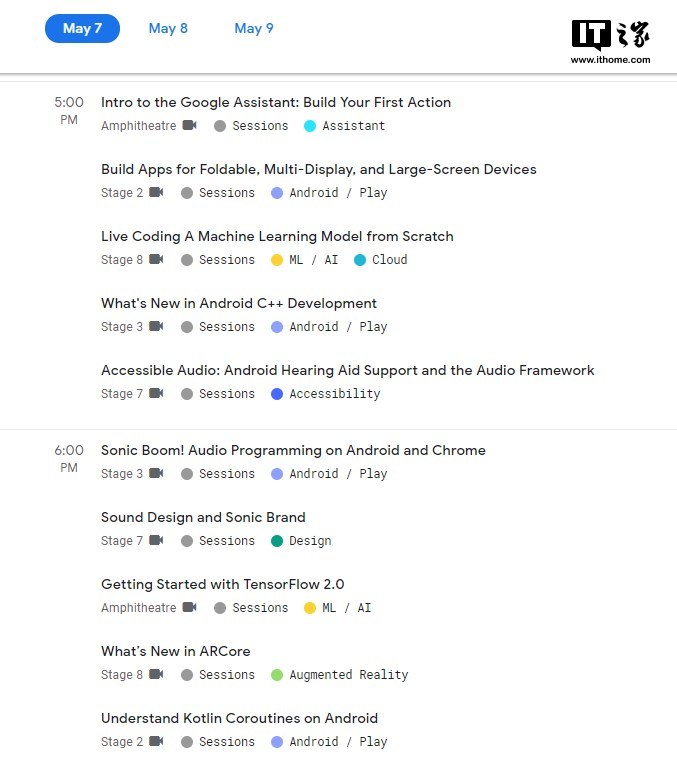The image size is (677, 764).
Task: Open 'Intro to the Google Assistant' session
Action: coord(276,102)
